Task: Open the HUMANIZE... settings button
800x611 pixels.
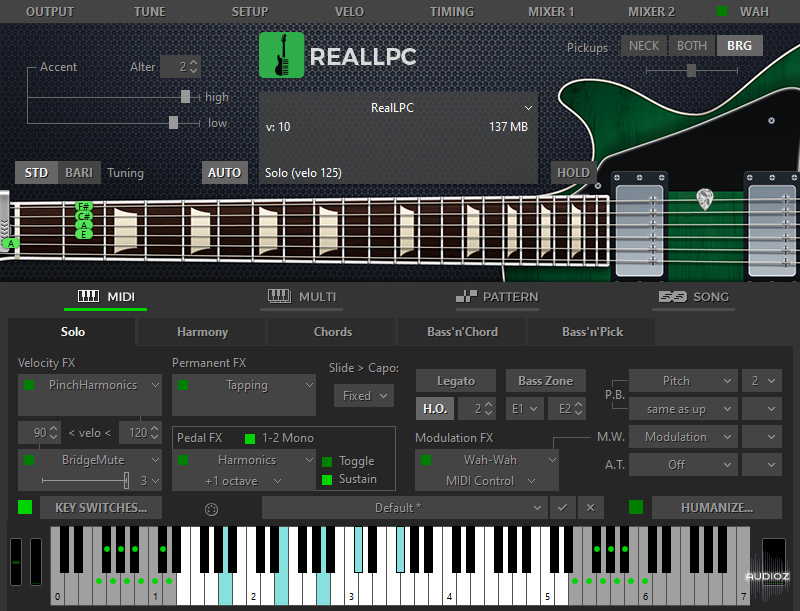Action: click(x=717, y=507)
